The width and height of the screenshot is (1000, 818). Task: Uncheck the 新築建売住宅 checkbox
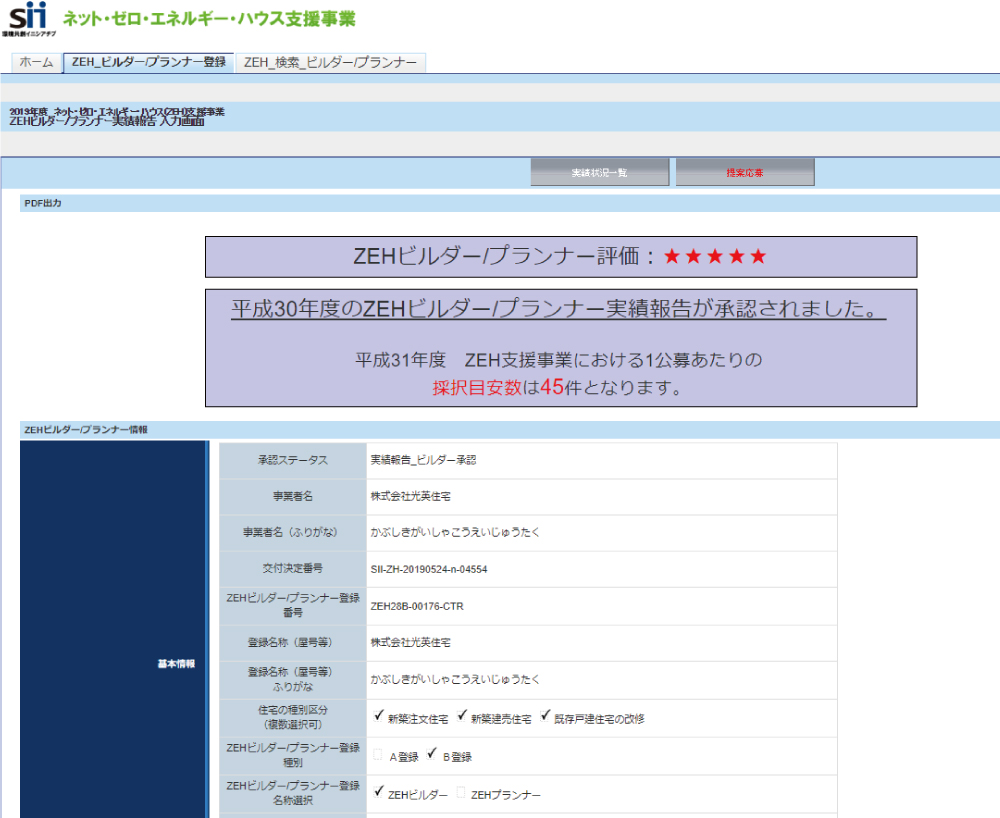click(x=462, y=717)
